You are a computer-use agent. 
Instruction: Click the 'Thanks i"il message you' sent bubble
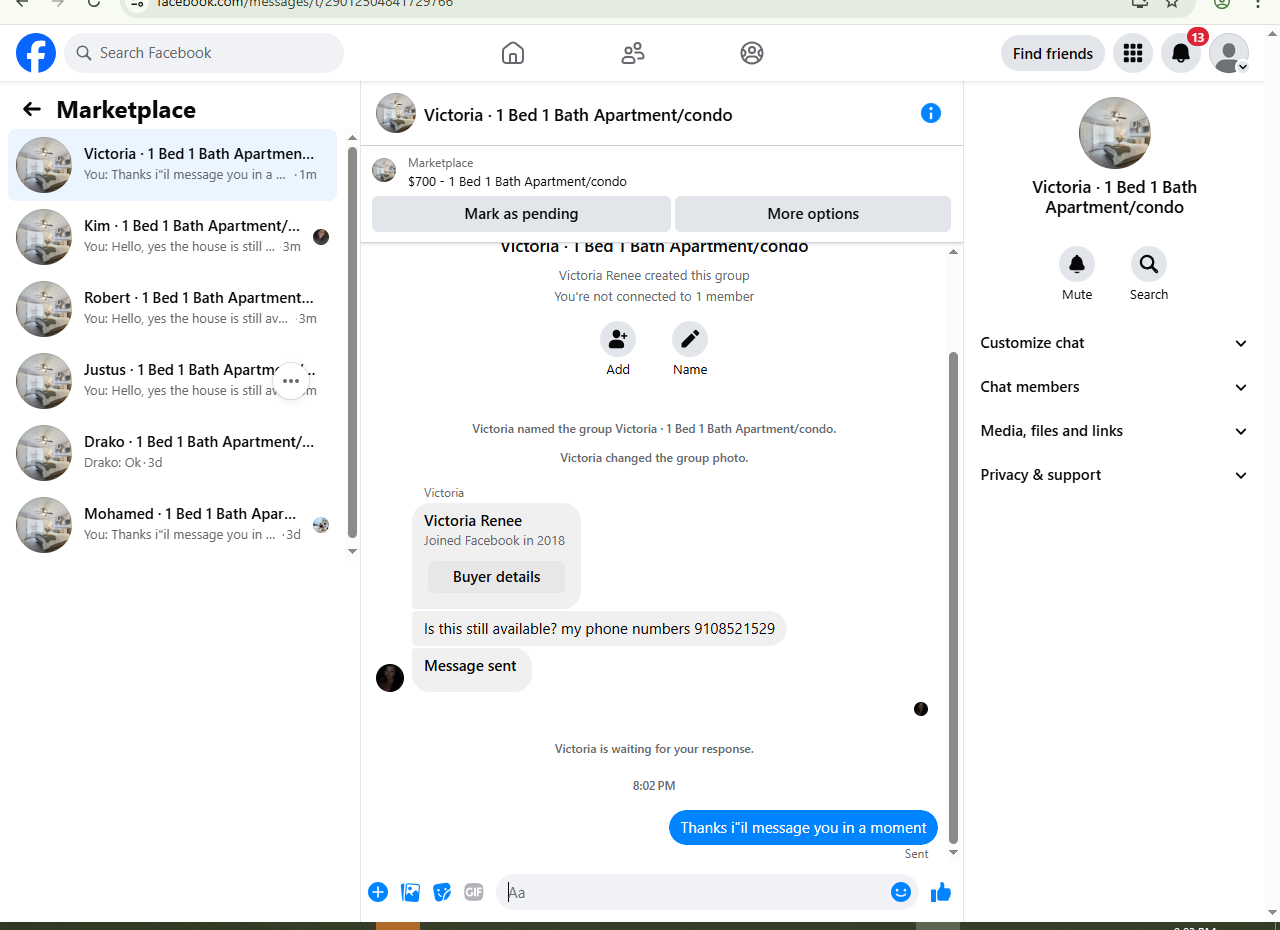pos(803,828)
